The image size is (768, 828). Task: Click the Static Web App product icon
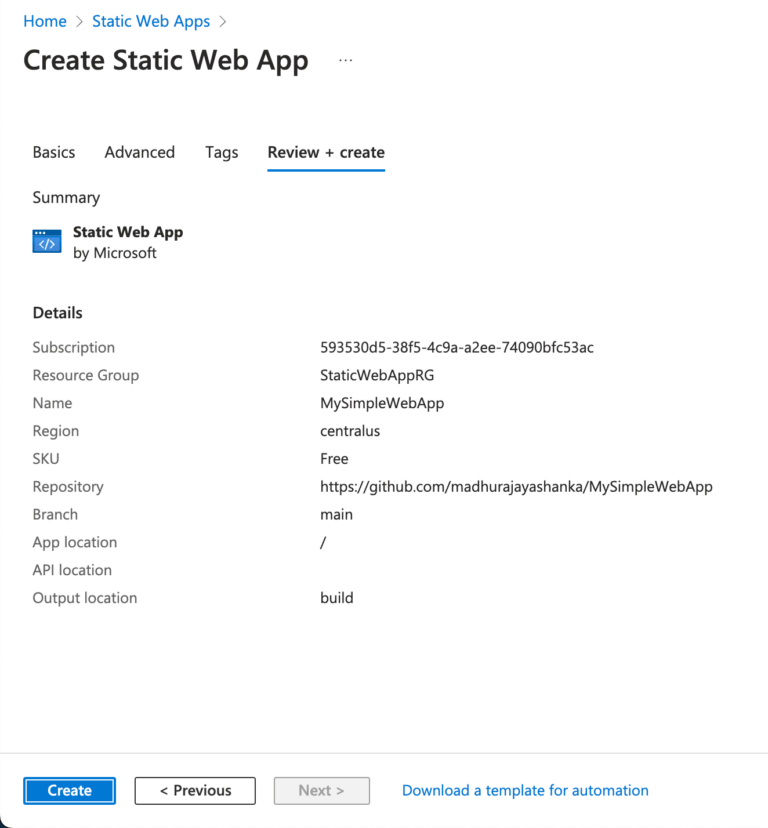pos(47,242)
